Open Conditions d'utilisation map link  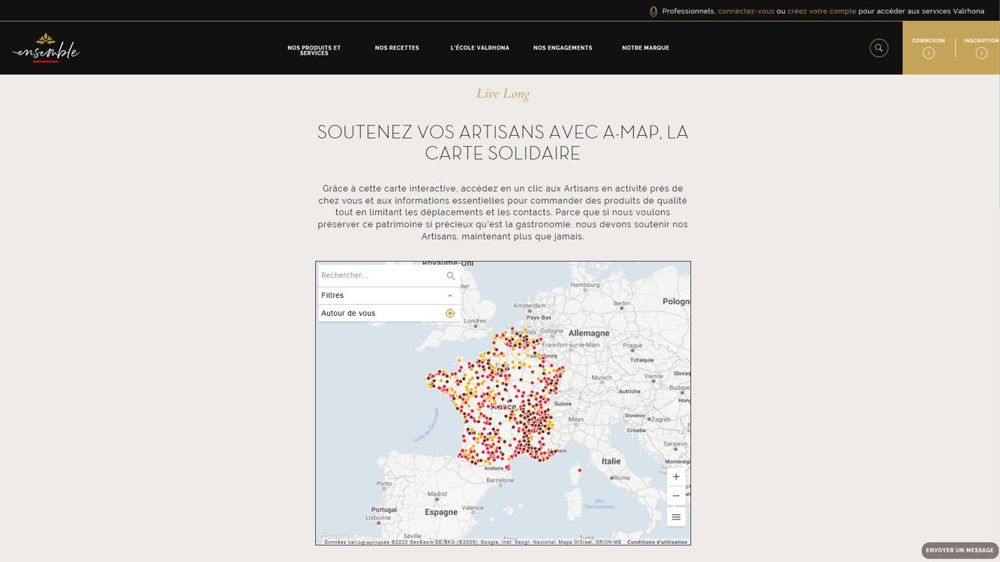(x=657, y=542)
